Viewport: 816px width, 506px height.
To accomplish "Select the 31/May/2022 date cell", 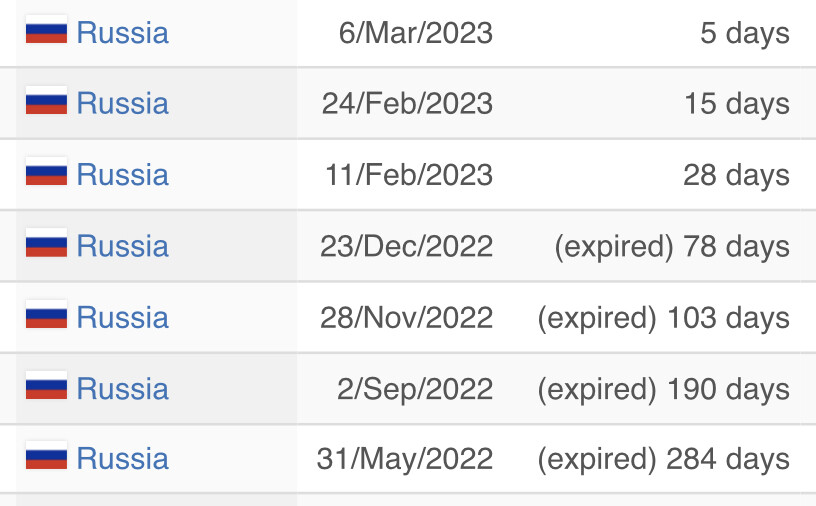I will 404,460.
